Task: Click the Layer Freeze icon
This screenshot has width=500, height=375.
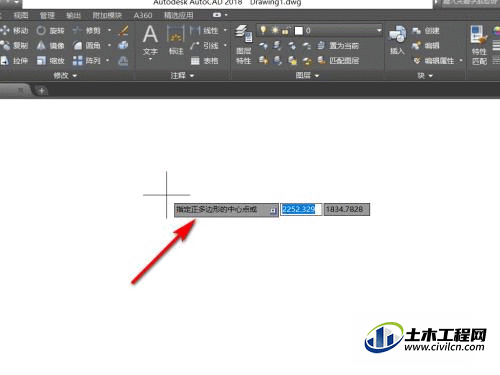Action: [292, 45]
